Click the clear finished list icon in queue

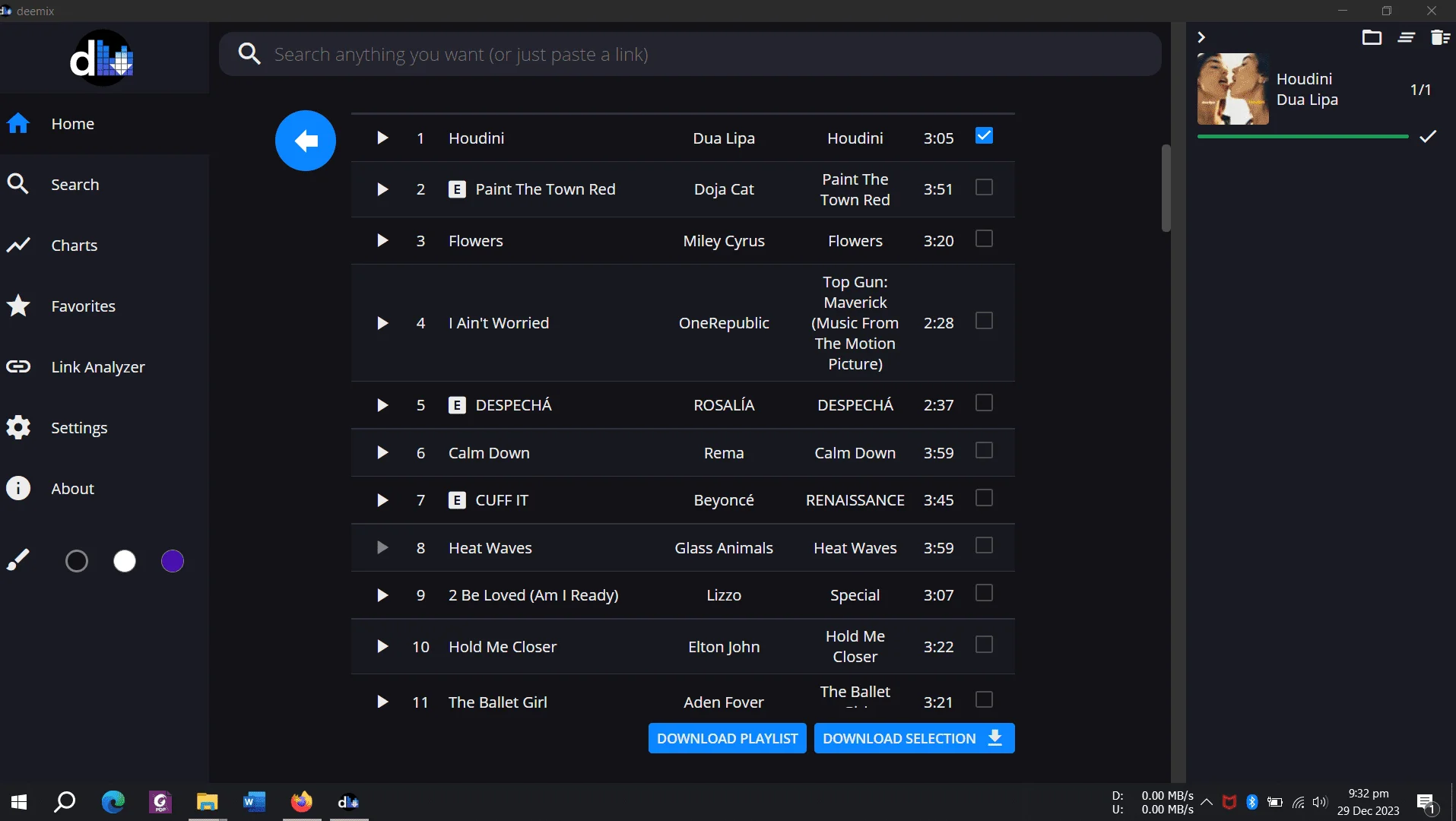tap(1407, 37)
